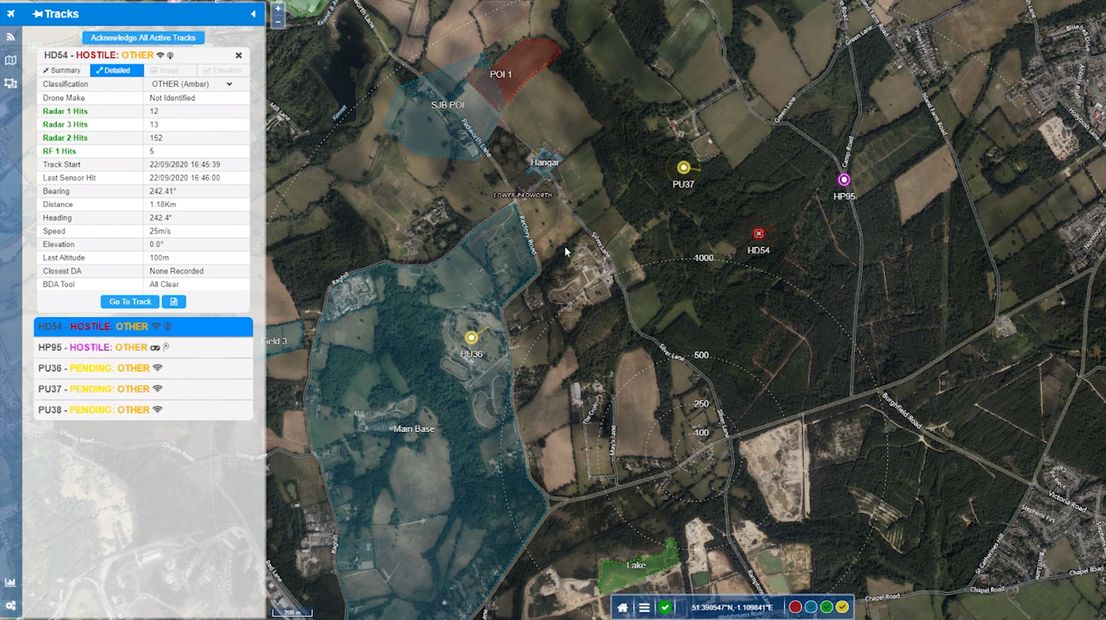The width and height of the screenshot is (1106, 620).
Task: Collapse the Tracks panel with arrow
Action: click(x=253, y=14)
